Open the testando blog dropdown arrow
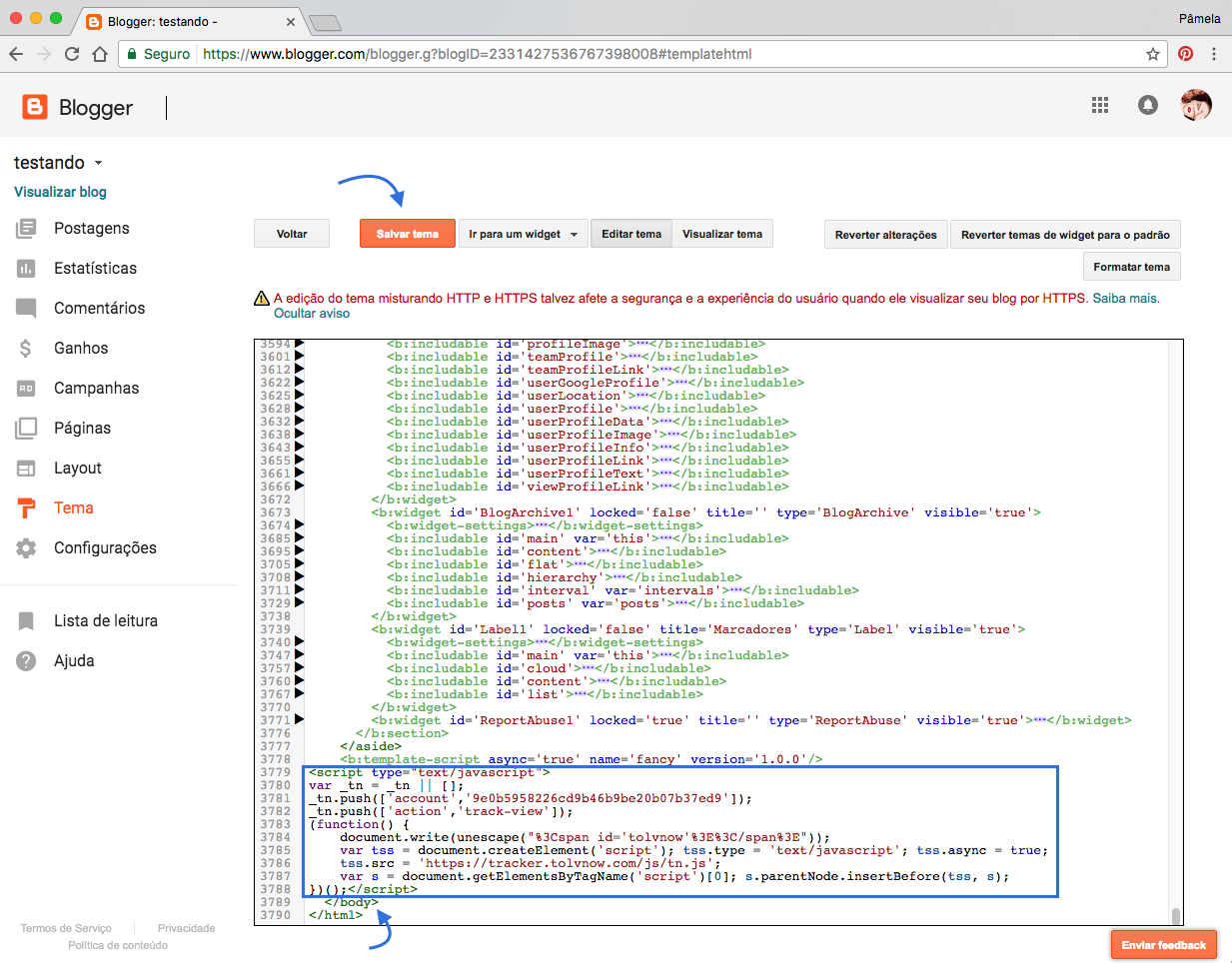1232x963 pixels. pyautogui.click(x=98, y=163)
